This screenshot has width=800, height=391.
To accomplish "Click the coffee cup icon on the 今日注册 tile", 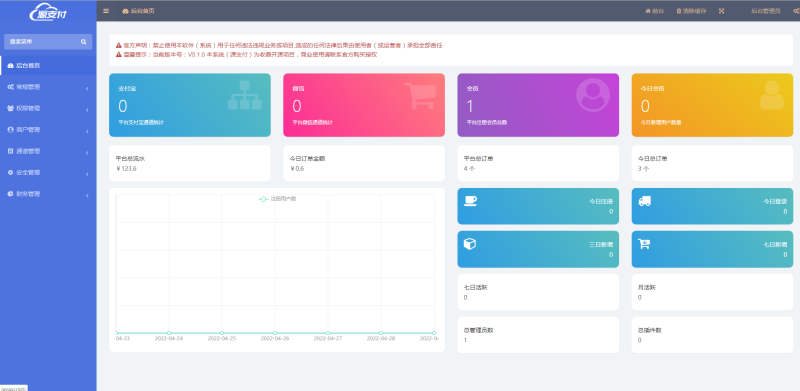I will coord(470,201).
